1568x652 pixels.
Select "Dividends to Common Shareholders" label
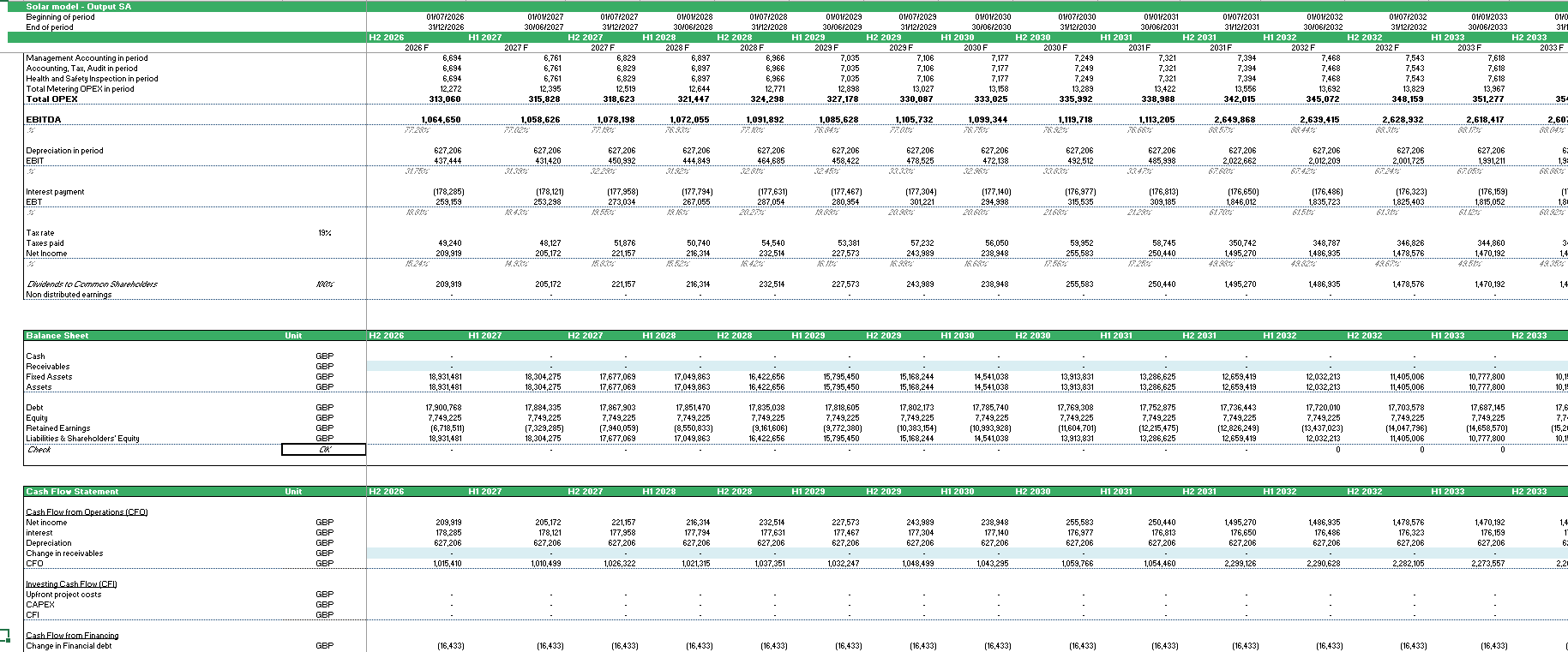point(92,284)
